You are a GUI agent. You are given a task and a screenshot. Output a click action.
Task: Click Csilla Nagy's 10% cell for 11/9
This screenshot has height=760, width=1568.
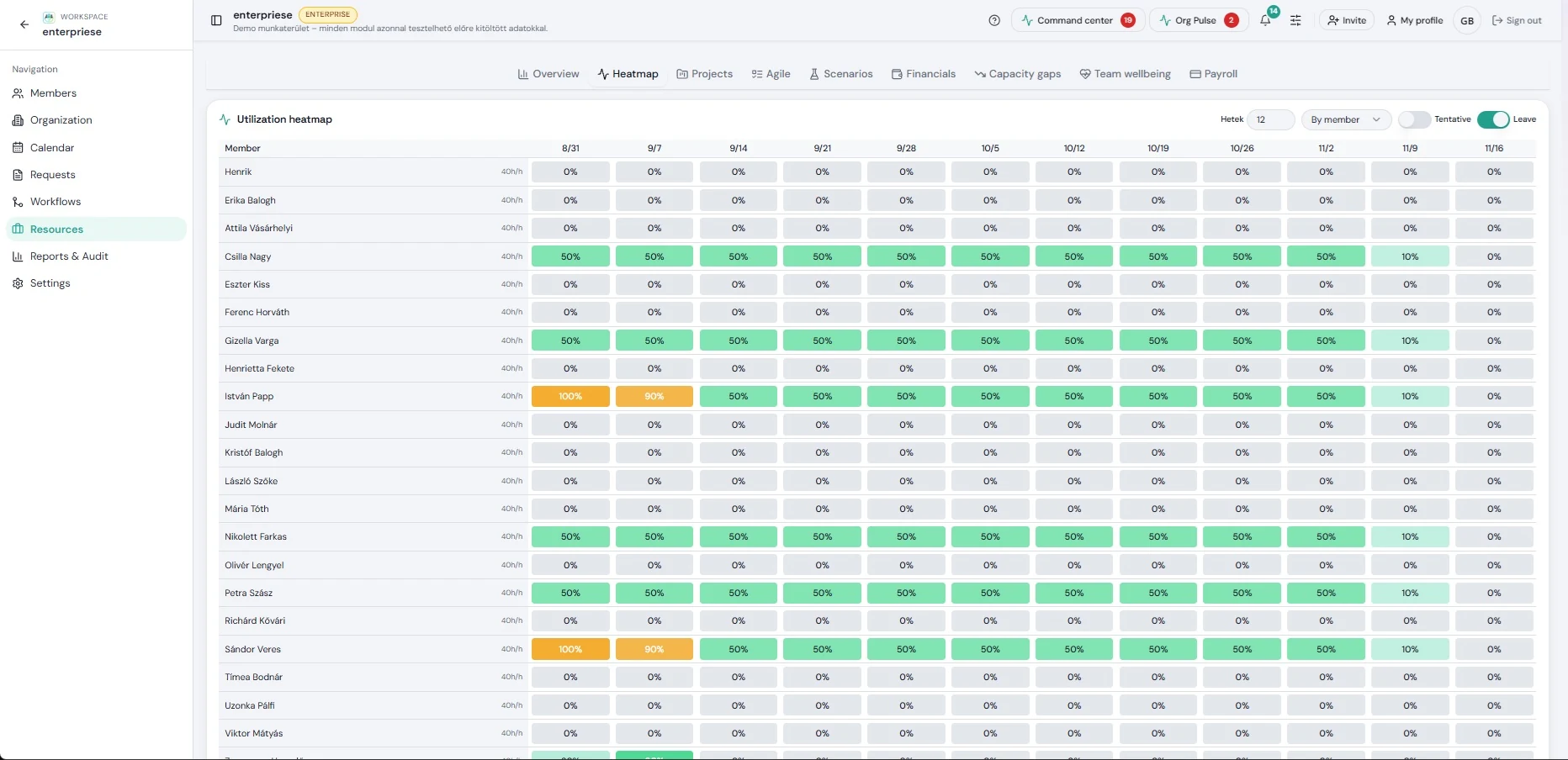1410,256
